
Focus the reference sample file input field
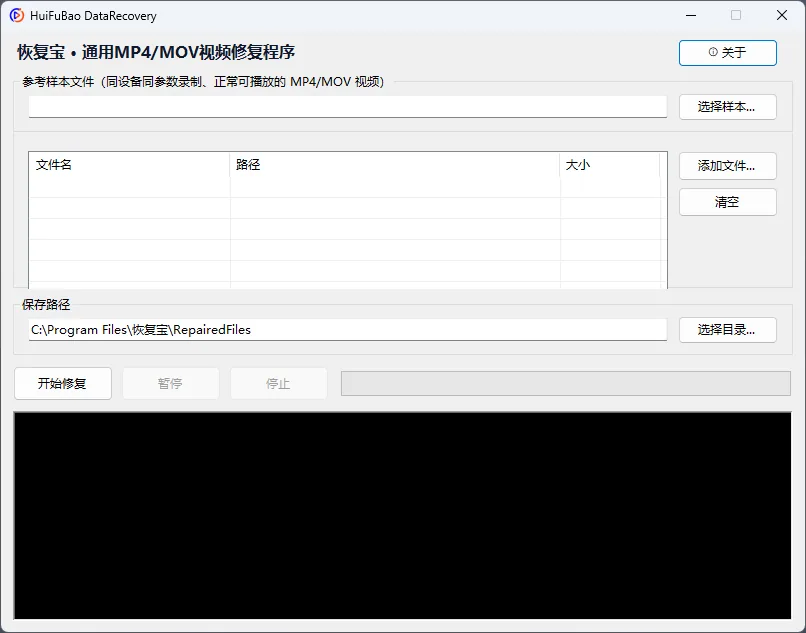347,106
